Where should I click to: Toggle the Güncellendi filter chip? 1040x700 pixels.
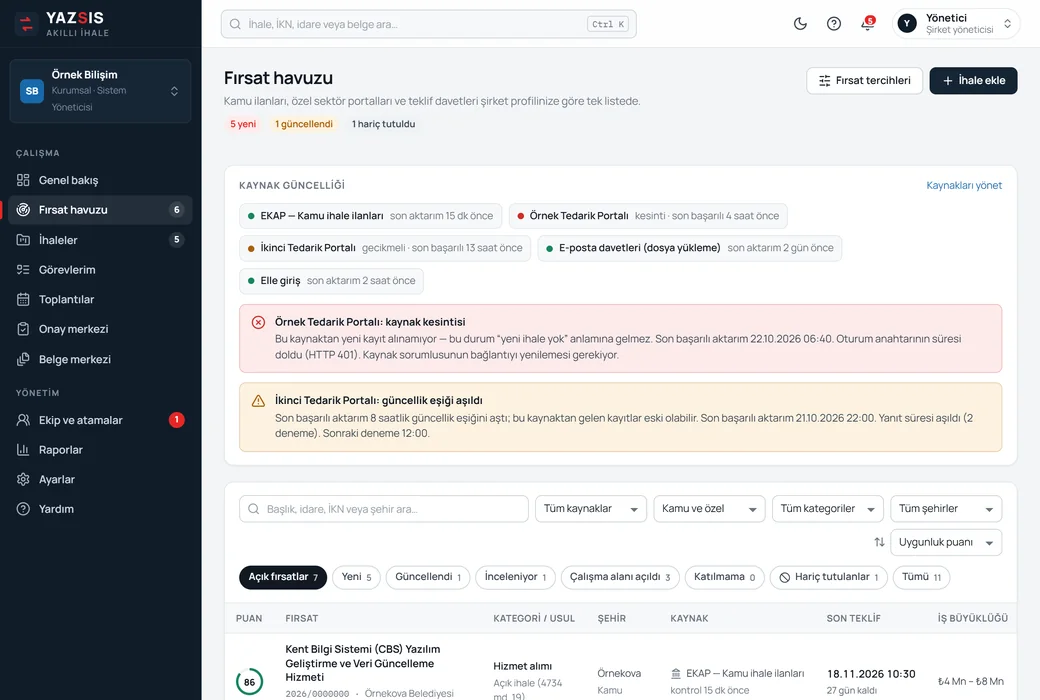click(x=428, y=577)
